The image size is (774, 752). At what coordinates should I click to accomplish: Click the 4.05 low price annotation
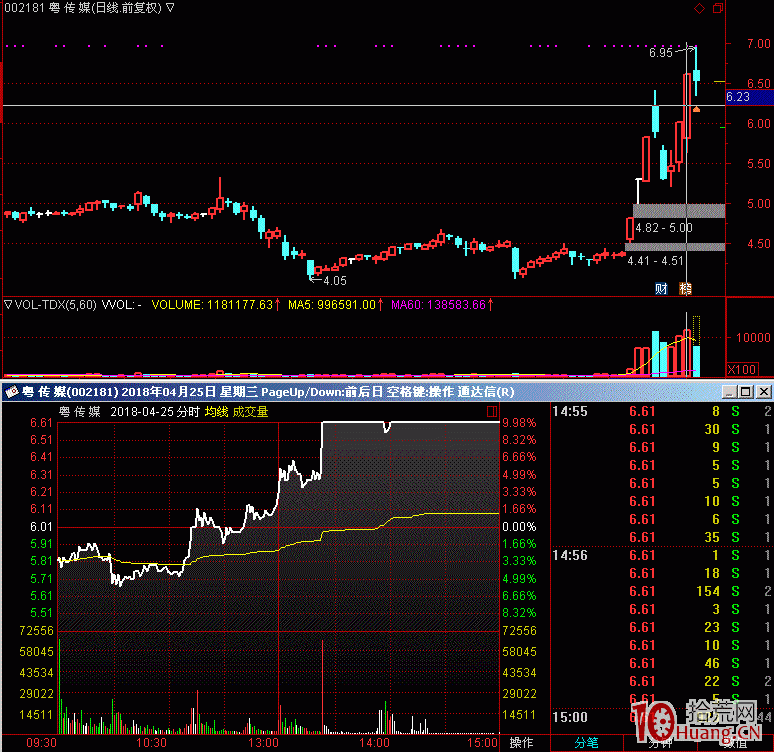[335, 281]
